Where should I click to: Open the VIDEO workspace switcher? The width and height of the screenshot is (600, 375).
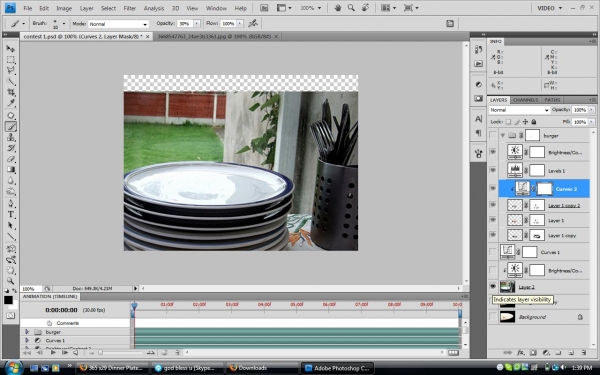pos(549,8)
